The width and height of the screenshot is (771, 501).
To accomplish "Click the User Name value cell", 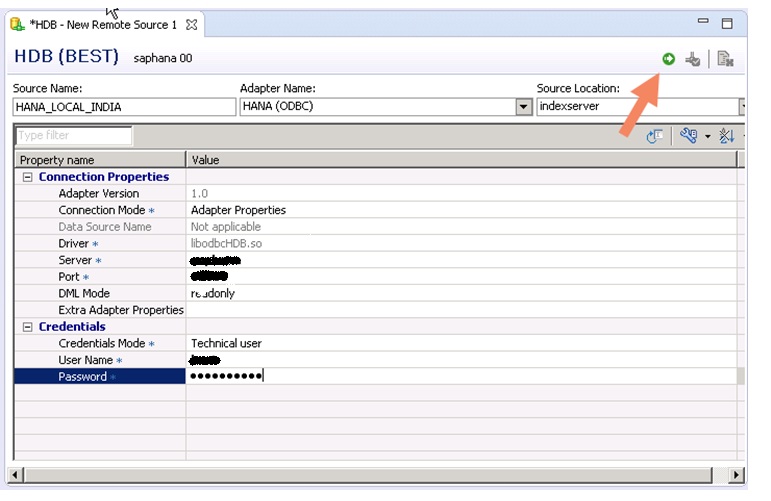I will pos(461,360).
